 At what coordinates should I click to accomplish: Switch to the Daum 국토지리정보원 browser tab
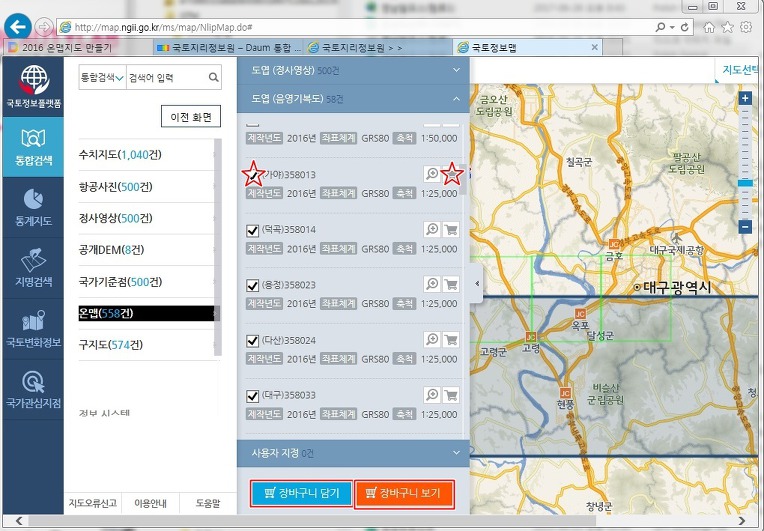coord(228,47)
